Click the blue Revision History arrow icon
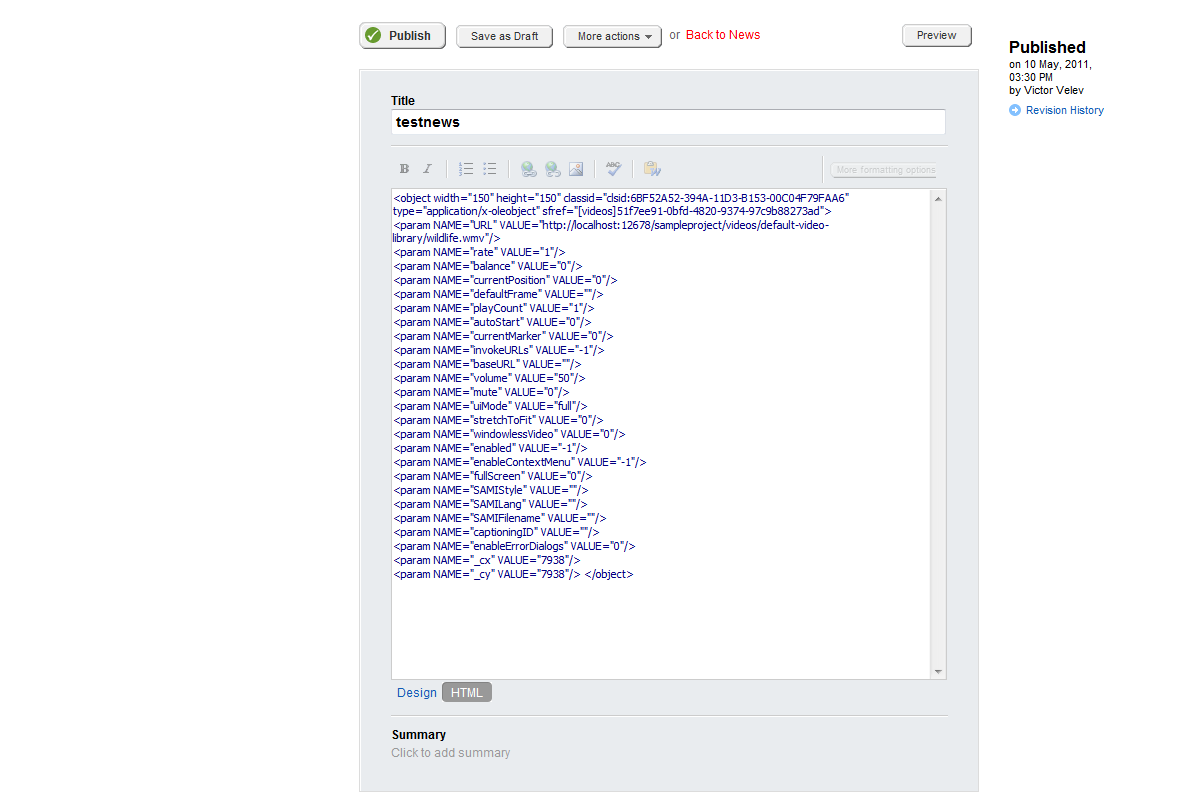The image size is (1177, 800). [1015, 110]
